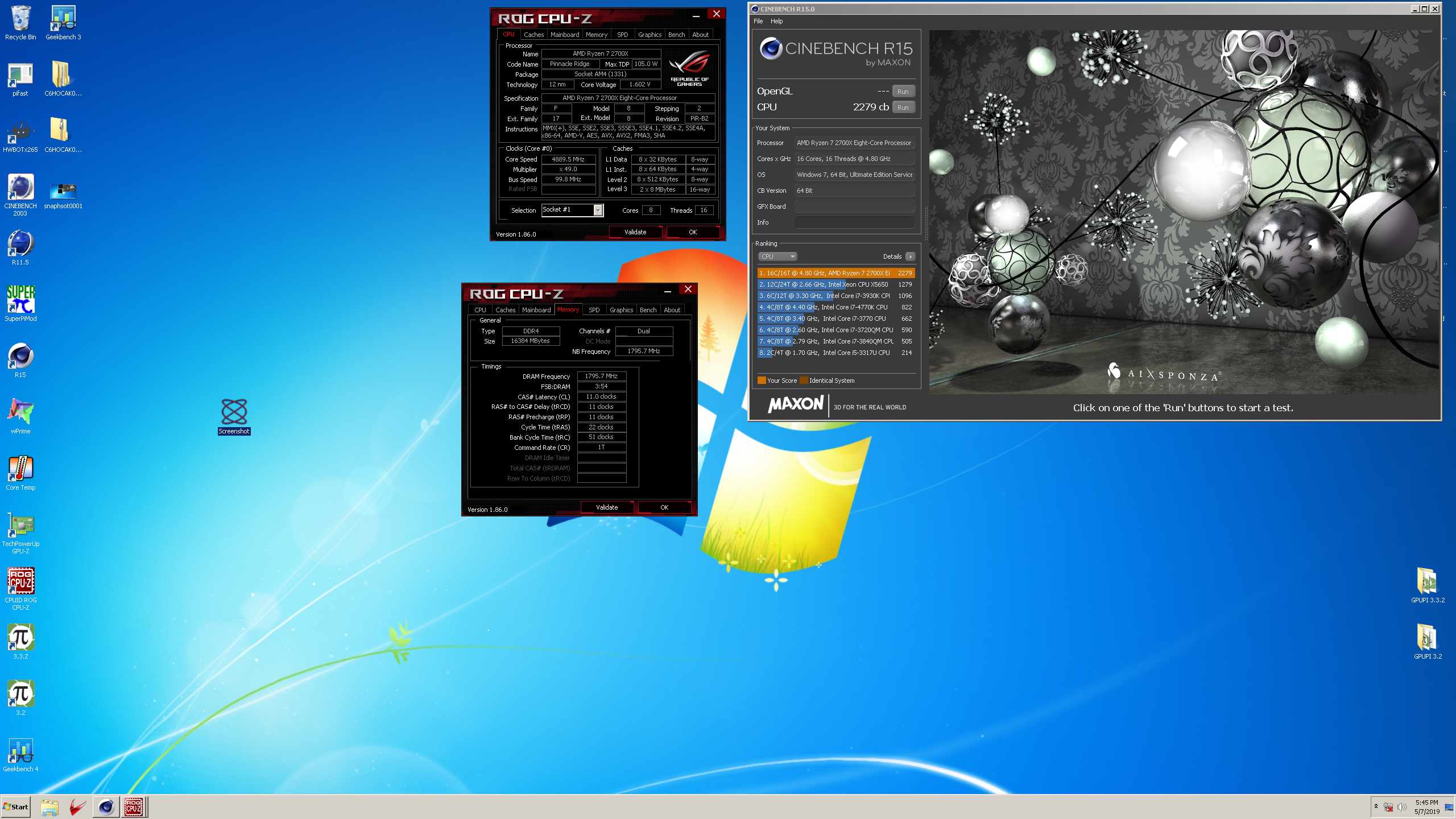Click the panel splitter handle beside Your System
Image resolution: width=1456 pixels, height=819 pixels.
pyautogui.click(x=925, y=223)
